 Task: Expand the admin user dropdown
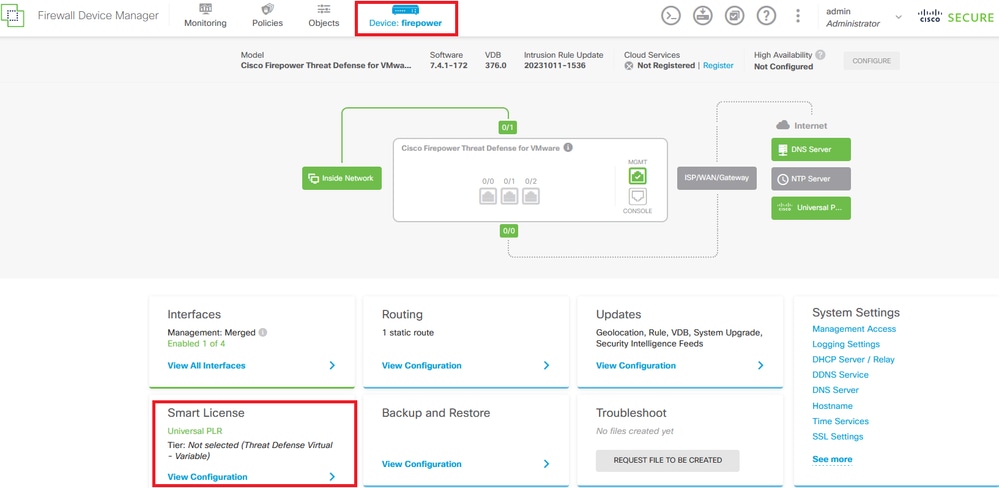coord(898,17)
